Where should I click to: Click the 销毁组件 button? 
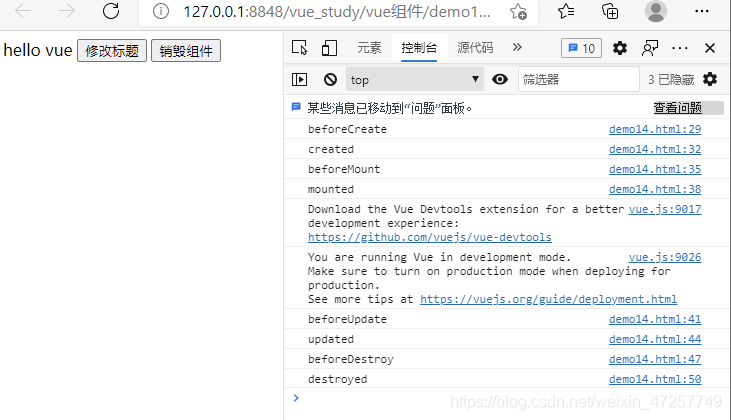186,50
